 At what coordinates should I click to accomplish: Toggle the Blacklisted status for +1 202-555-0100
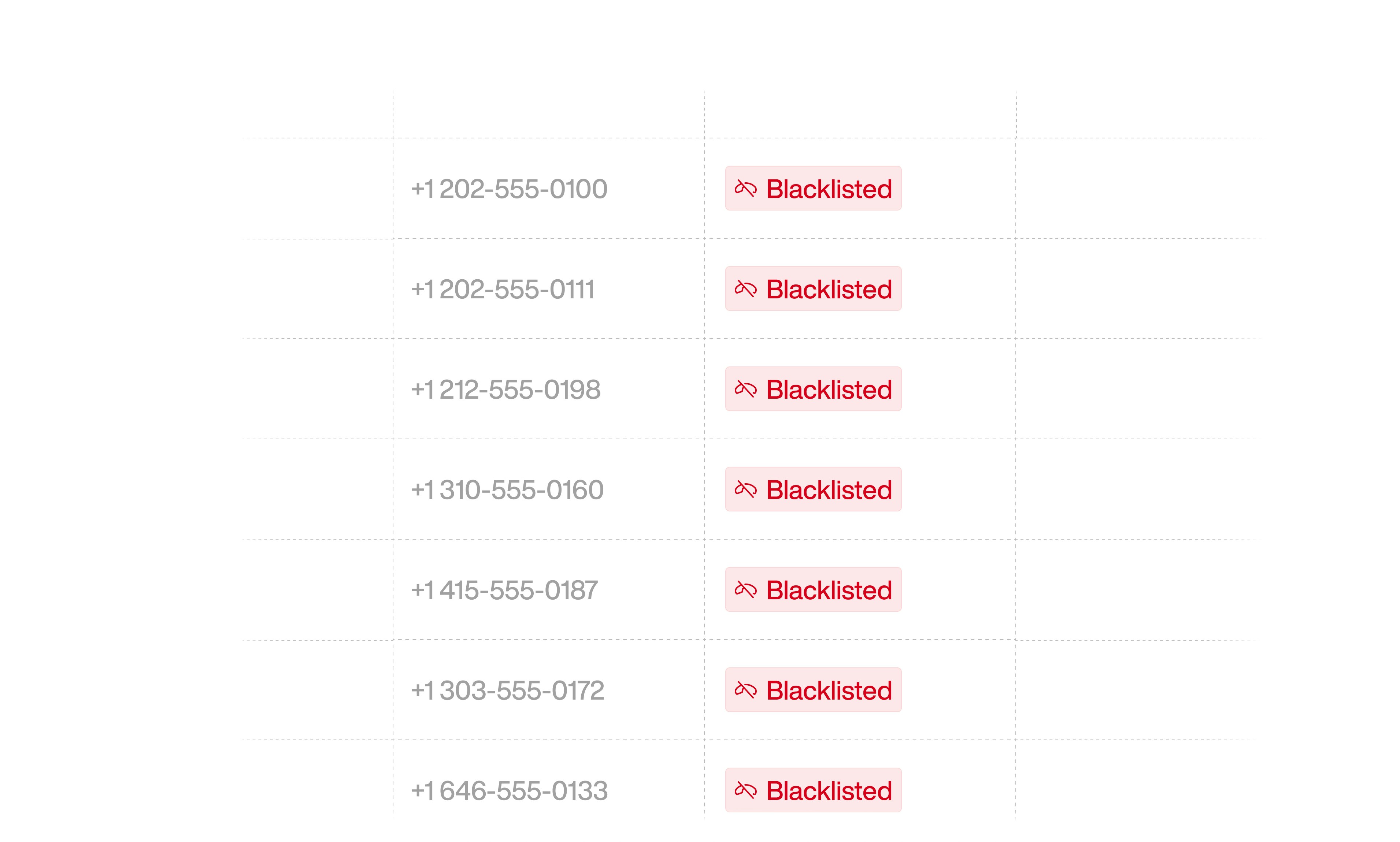click(x=813, y=189)
